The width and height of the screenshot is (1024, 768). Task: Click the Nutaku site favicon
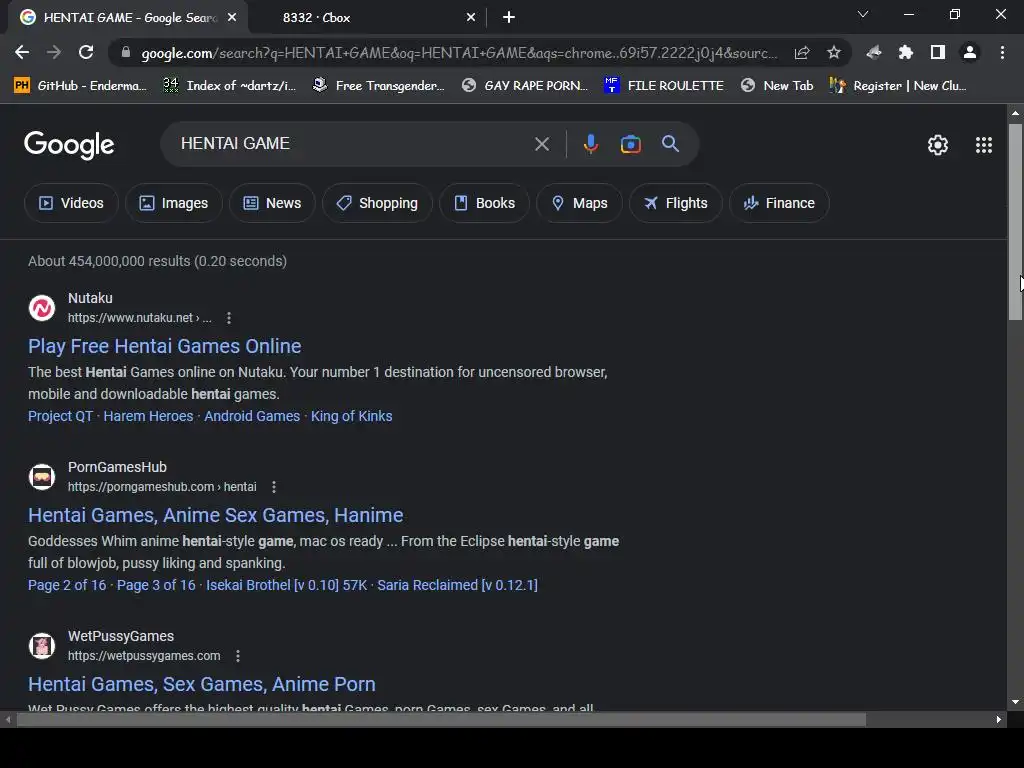(42, 308)
